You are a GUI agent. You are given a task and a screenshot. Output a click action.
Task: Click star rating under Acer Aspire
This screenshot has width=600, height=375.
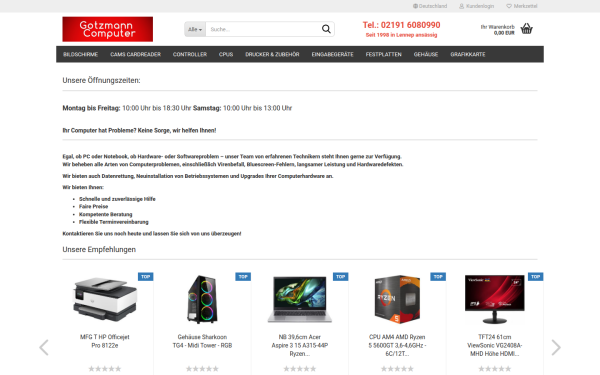tap(300, 368)
